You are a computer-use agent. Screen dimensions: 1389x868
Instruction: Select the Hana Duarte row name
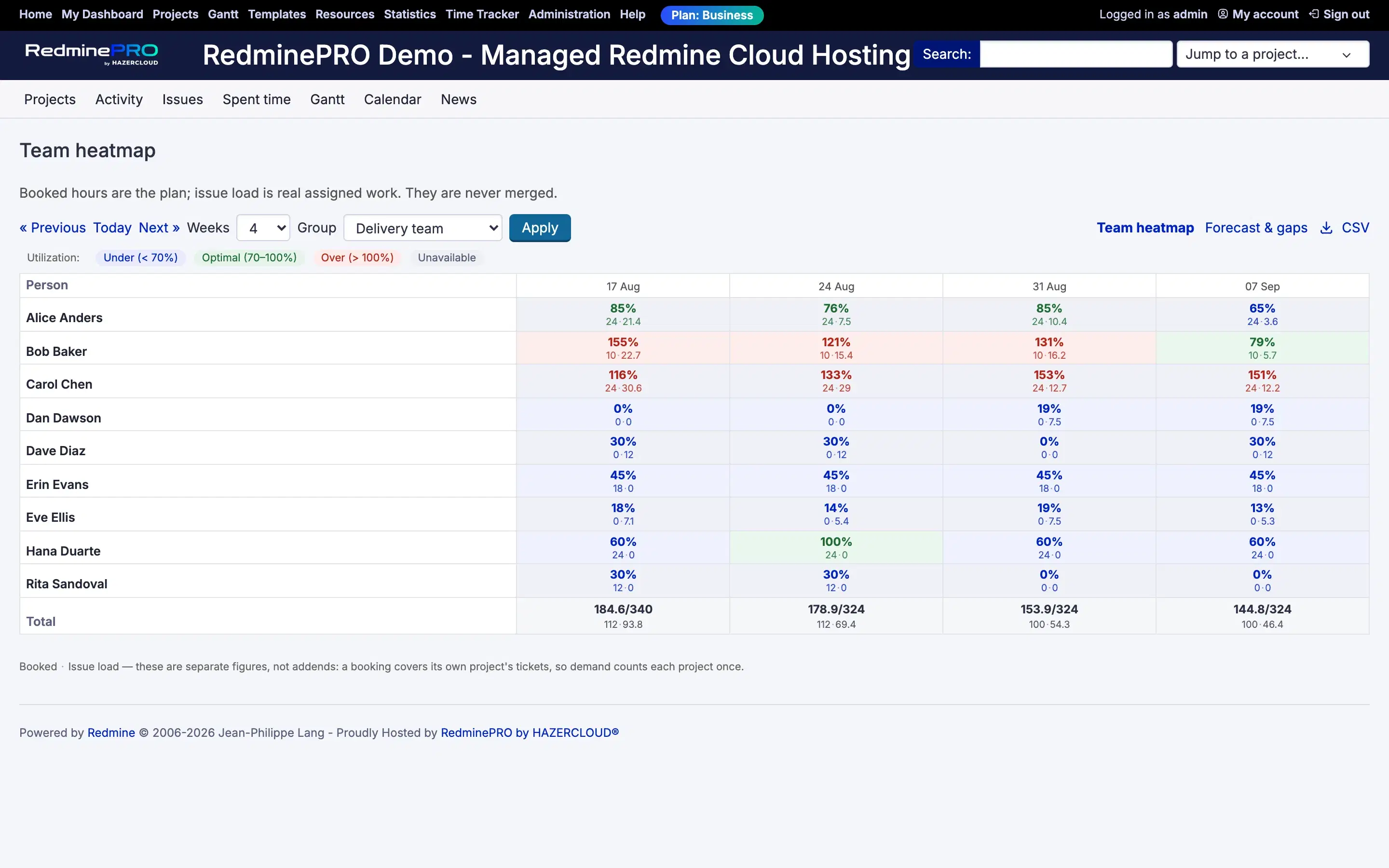point(63,551)
